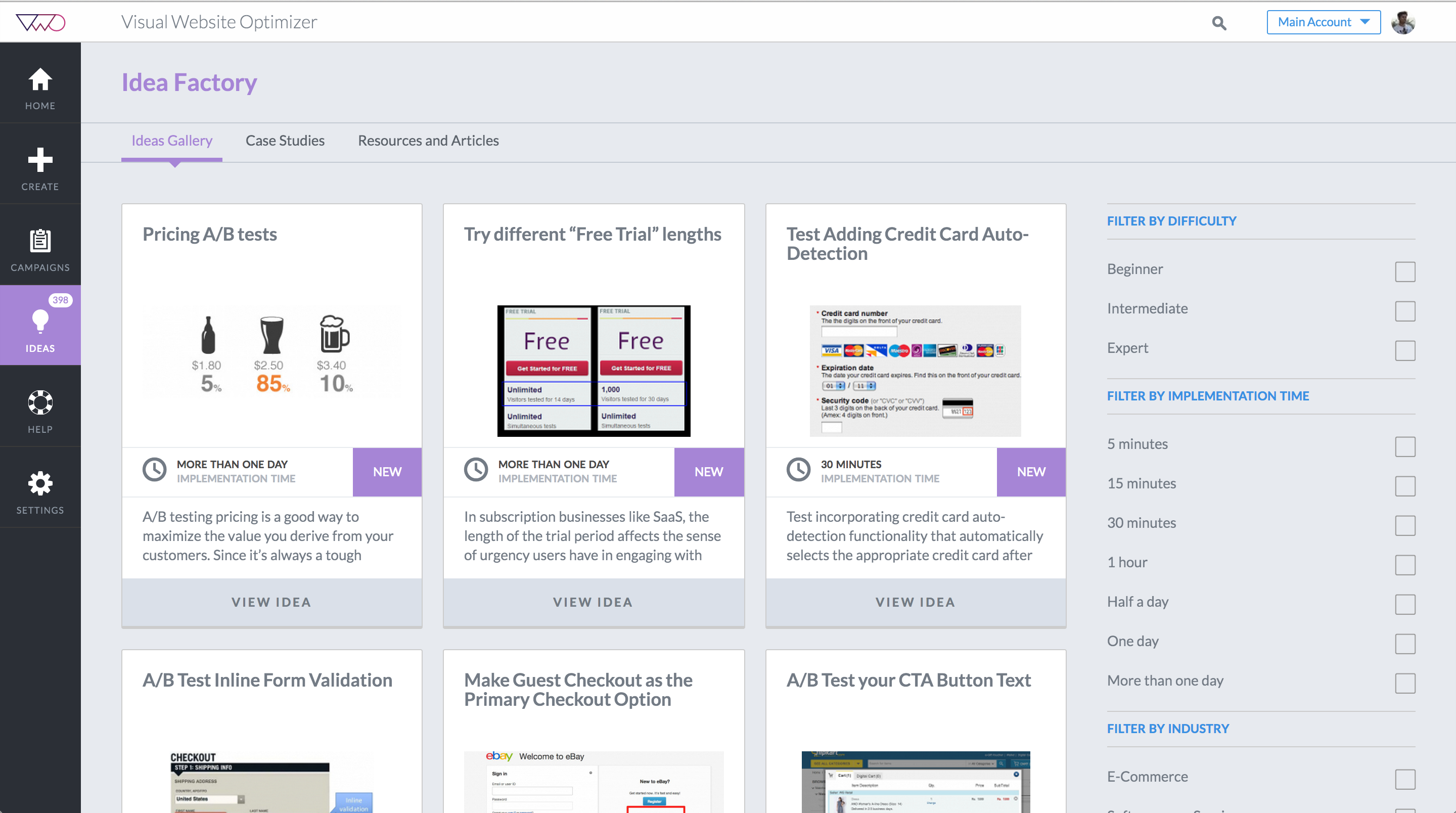Click the 398 ideas count badge

[x=60, y=300]
